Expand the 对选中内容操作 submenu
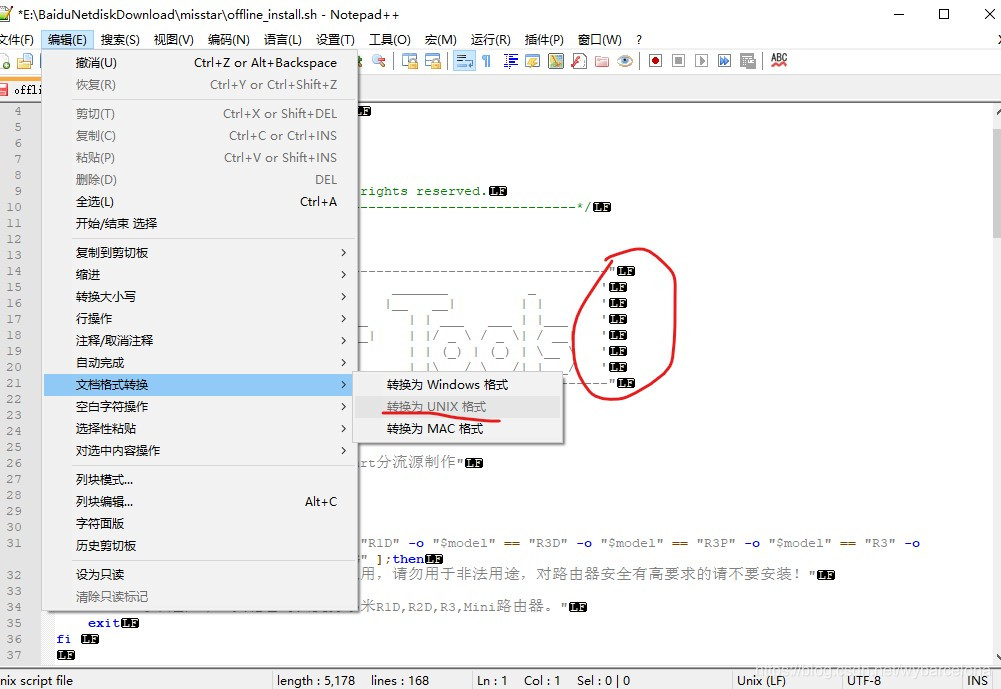 coord(199,451)
